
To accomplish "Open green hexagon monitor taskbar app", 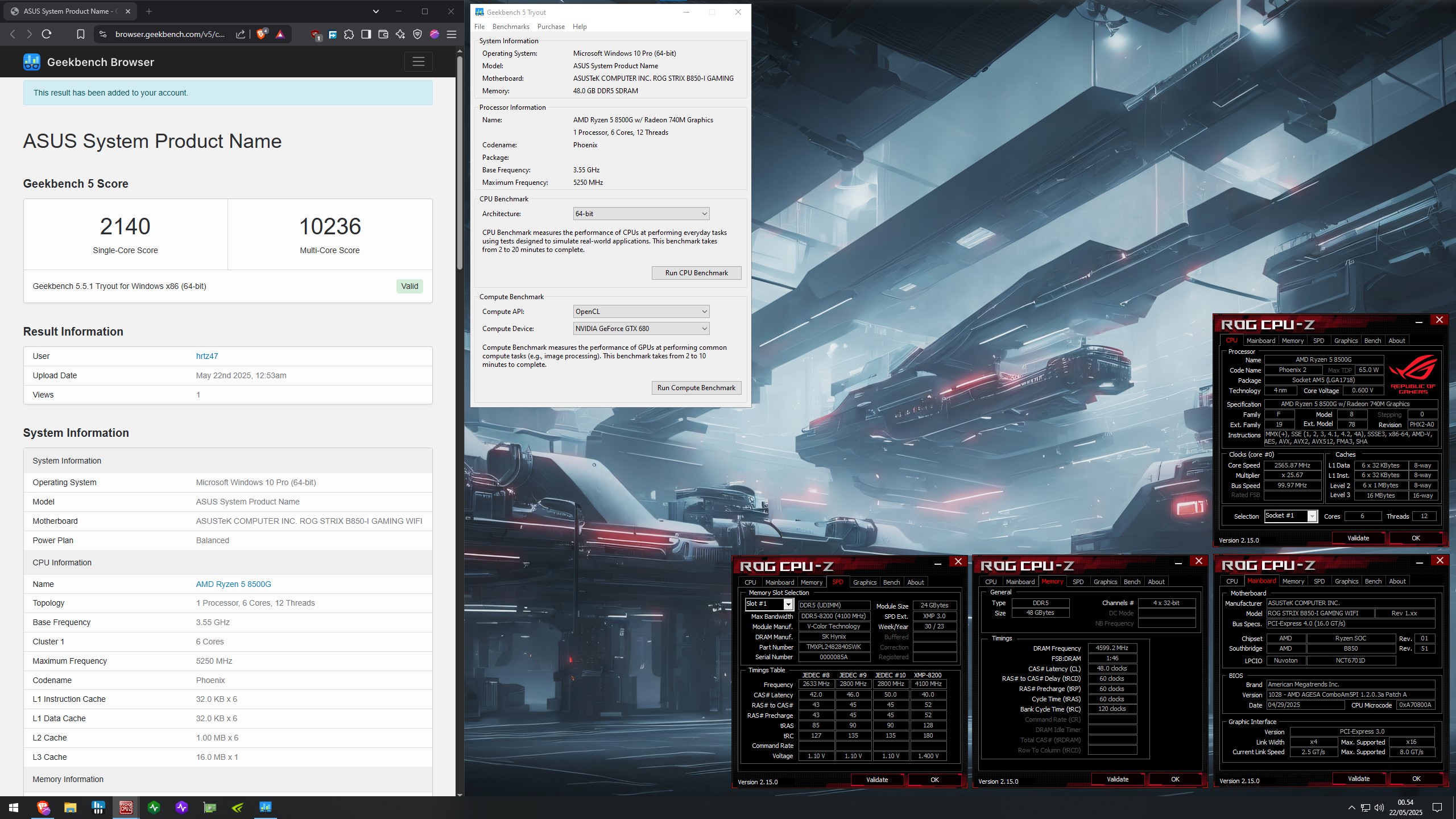I will pos(154,807).
